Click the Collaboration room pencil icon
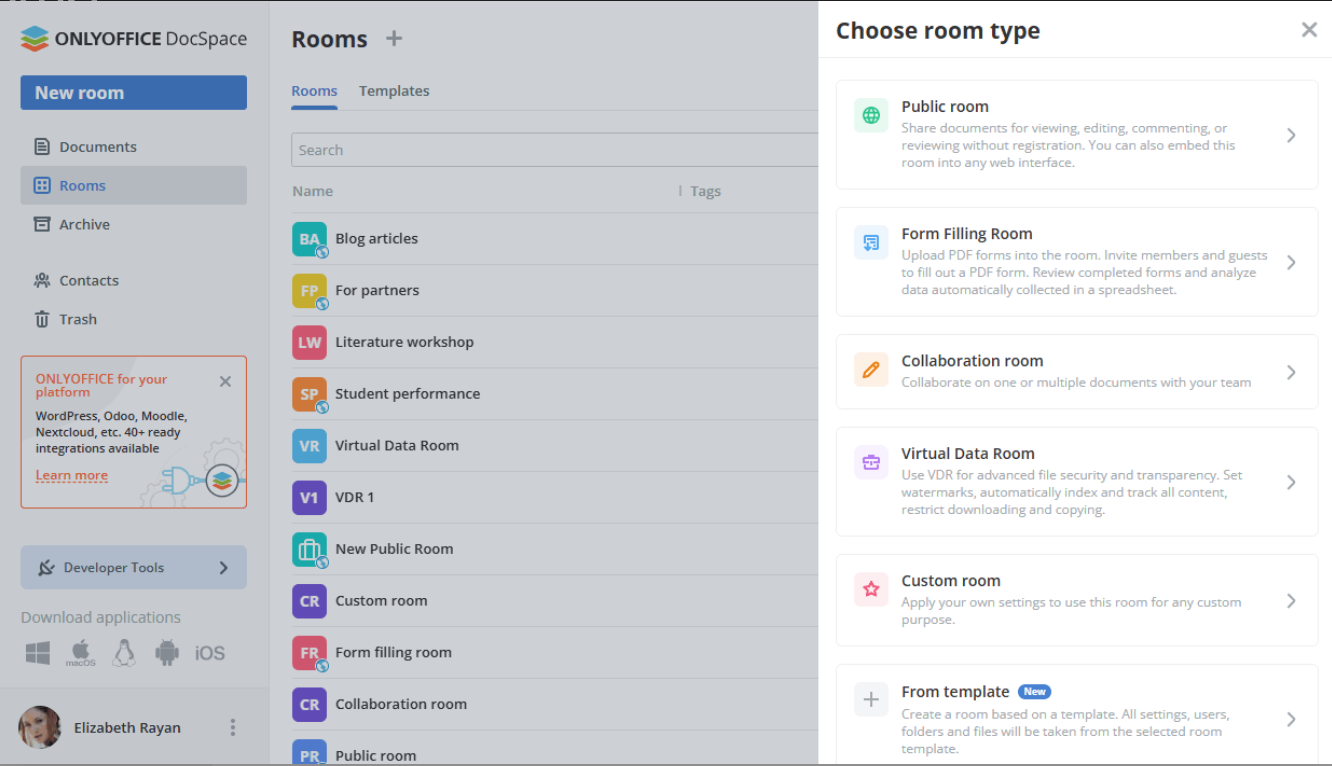The width and height of the screenshot is (1332, 766). click(871, 370)
